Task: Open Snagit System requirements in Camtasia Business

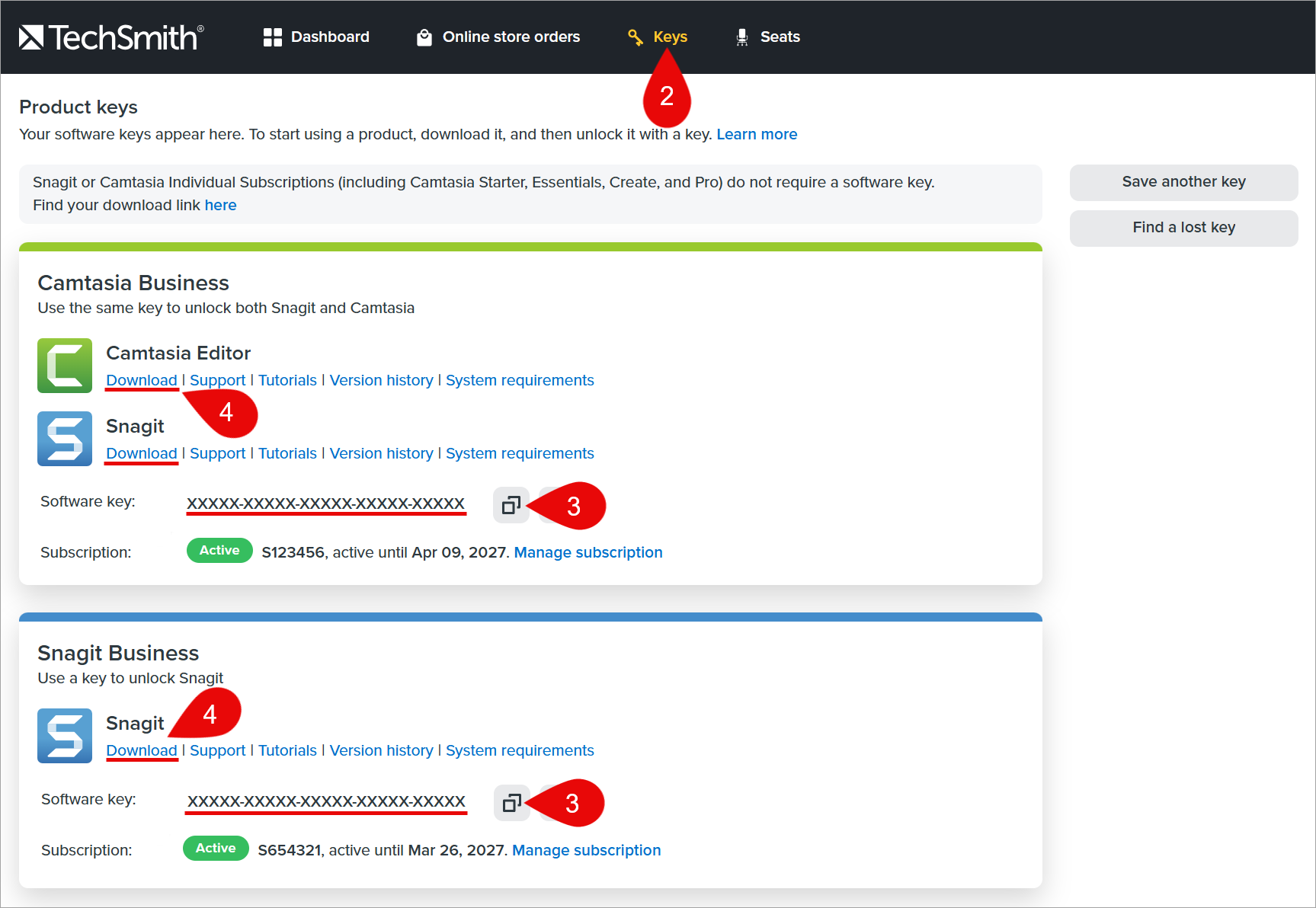Action: coord(520,453)
